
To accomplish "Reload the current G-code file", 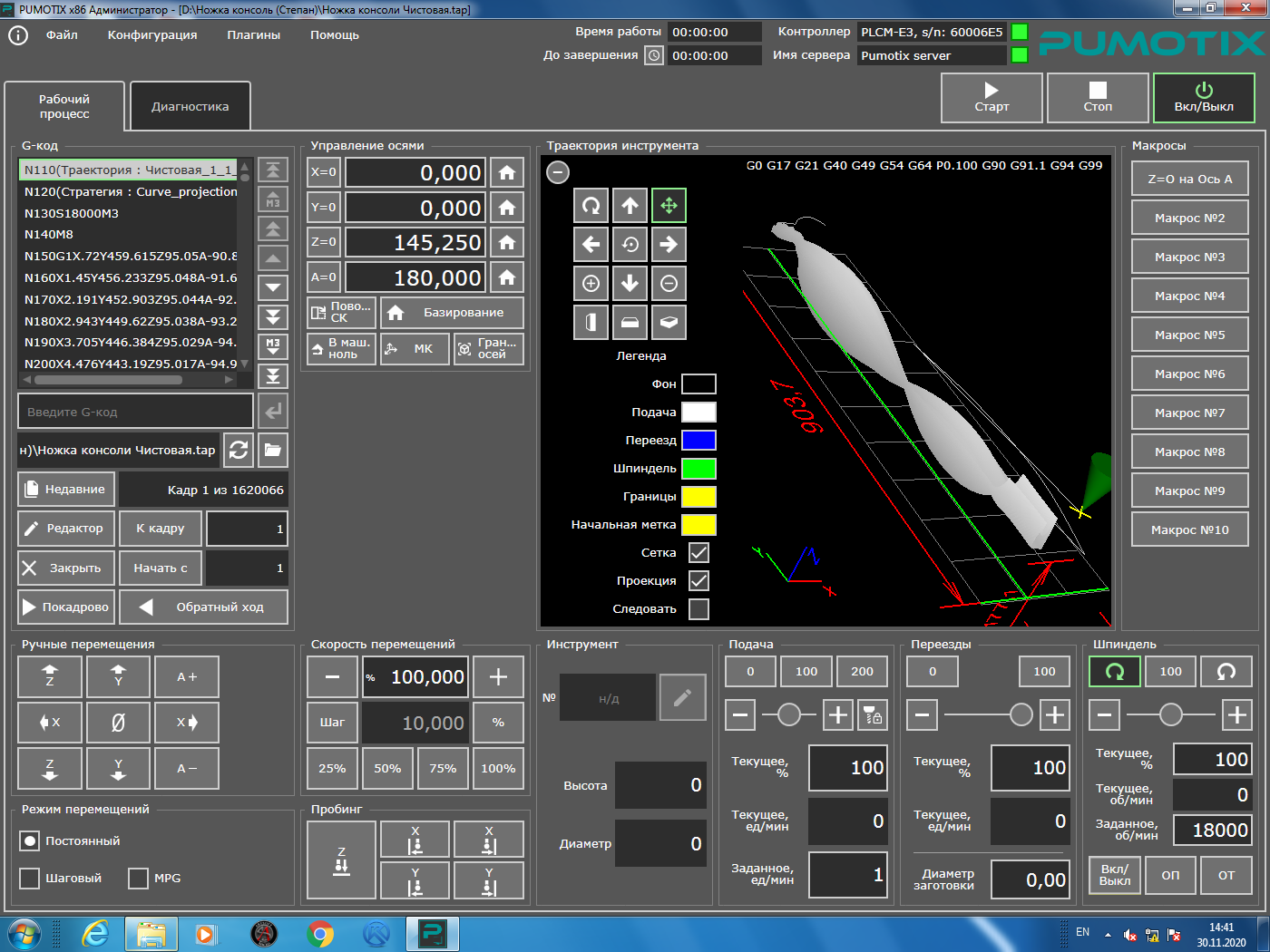I will [239, 450].
